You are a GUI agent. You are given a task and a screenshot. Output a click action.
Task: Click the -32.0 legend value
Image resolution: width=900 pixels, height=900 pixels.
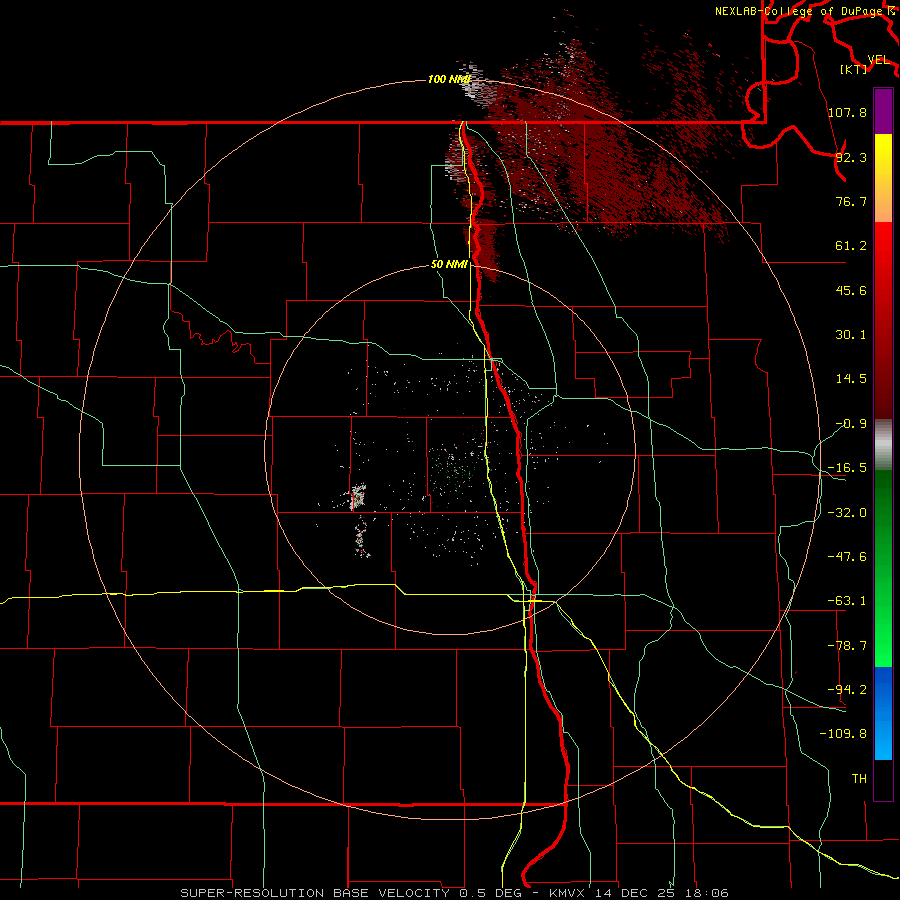tap(847, 513)
